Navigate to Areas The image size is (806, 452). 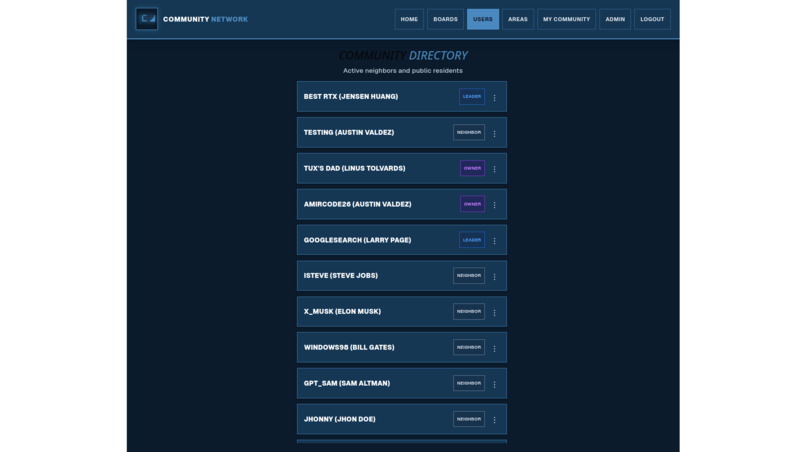point(518,19)
